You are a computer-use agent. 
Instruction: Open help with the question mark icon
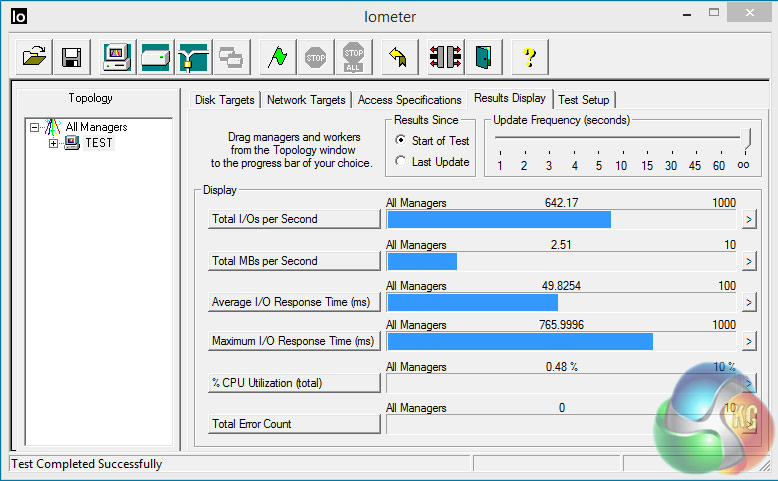529,57
